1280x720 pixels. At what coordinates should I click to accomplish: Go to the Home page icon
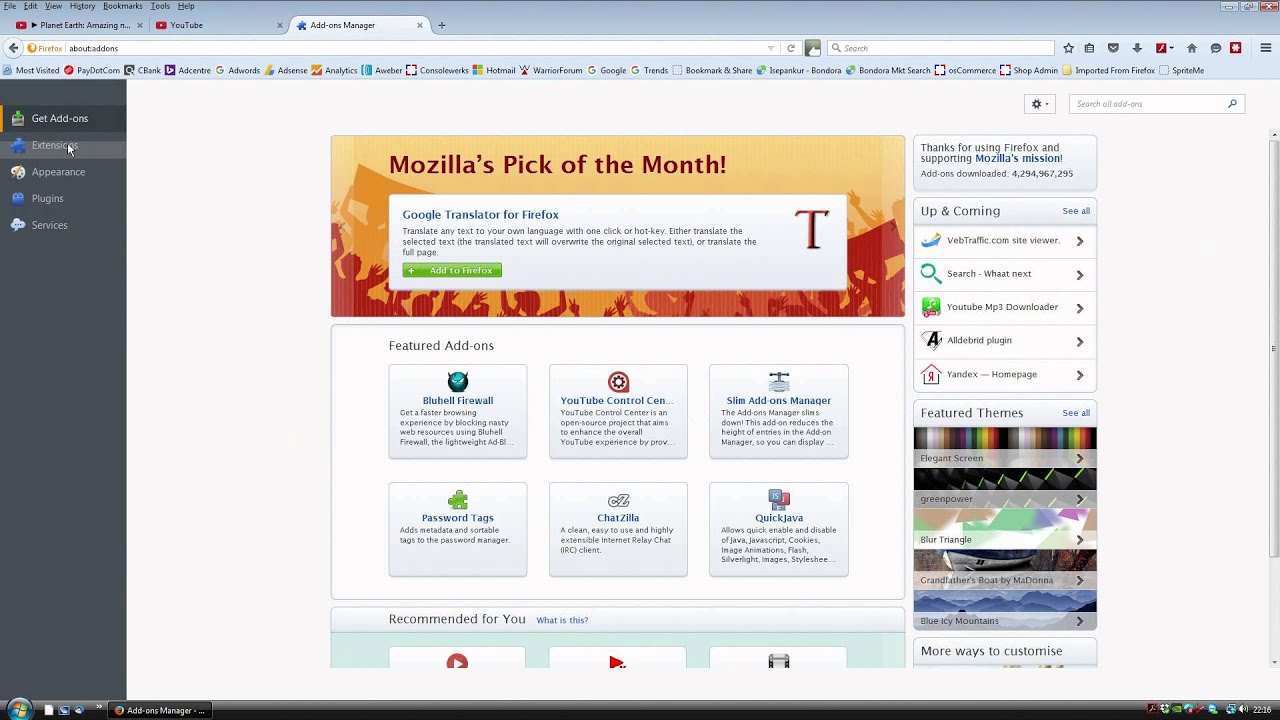(x=1191, y=48)
